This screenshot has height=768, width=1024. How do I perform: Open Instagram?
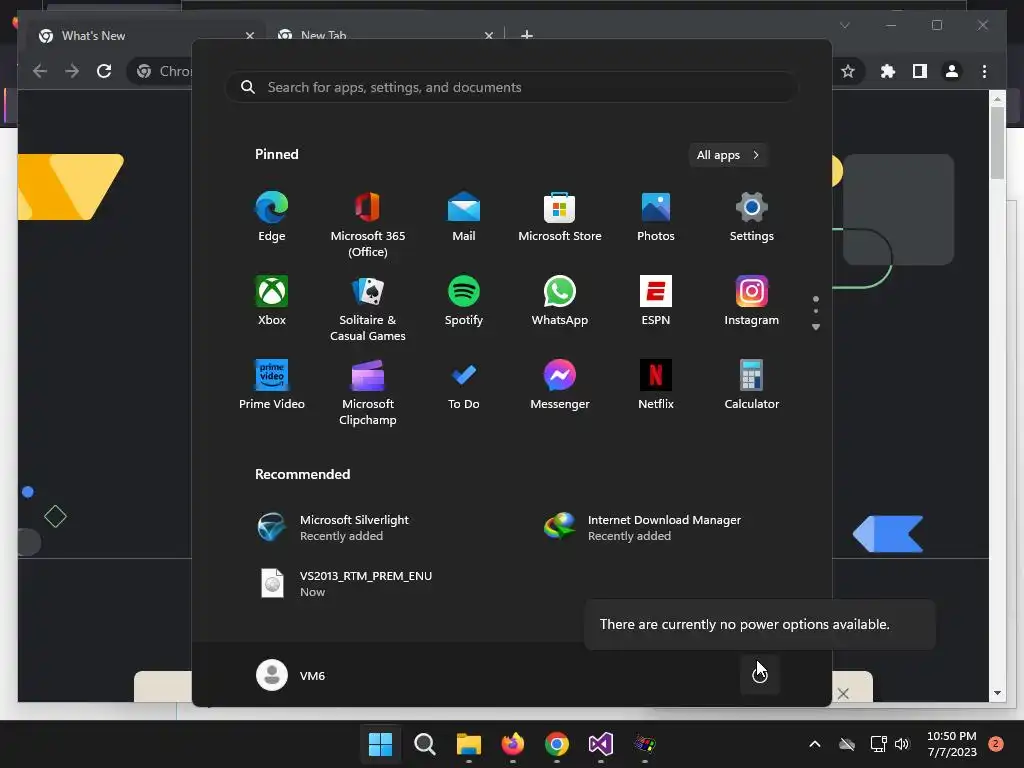[752, 301]
